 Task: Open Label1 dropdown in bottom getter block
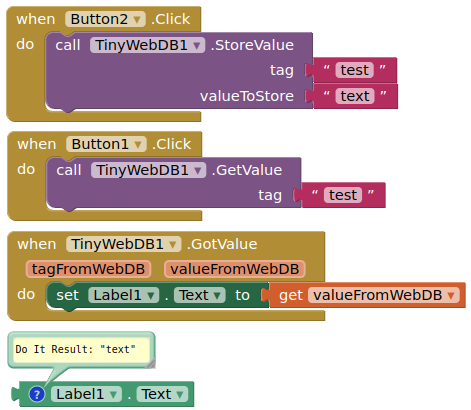(86, 394)
